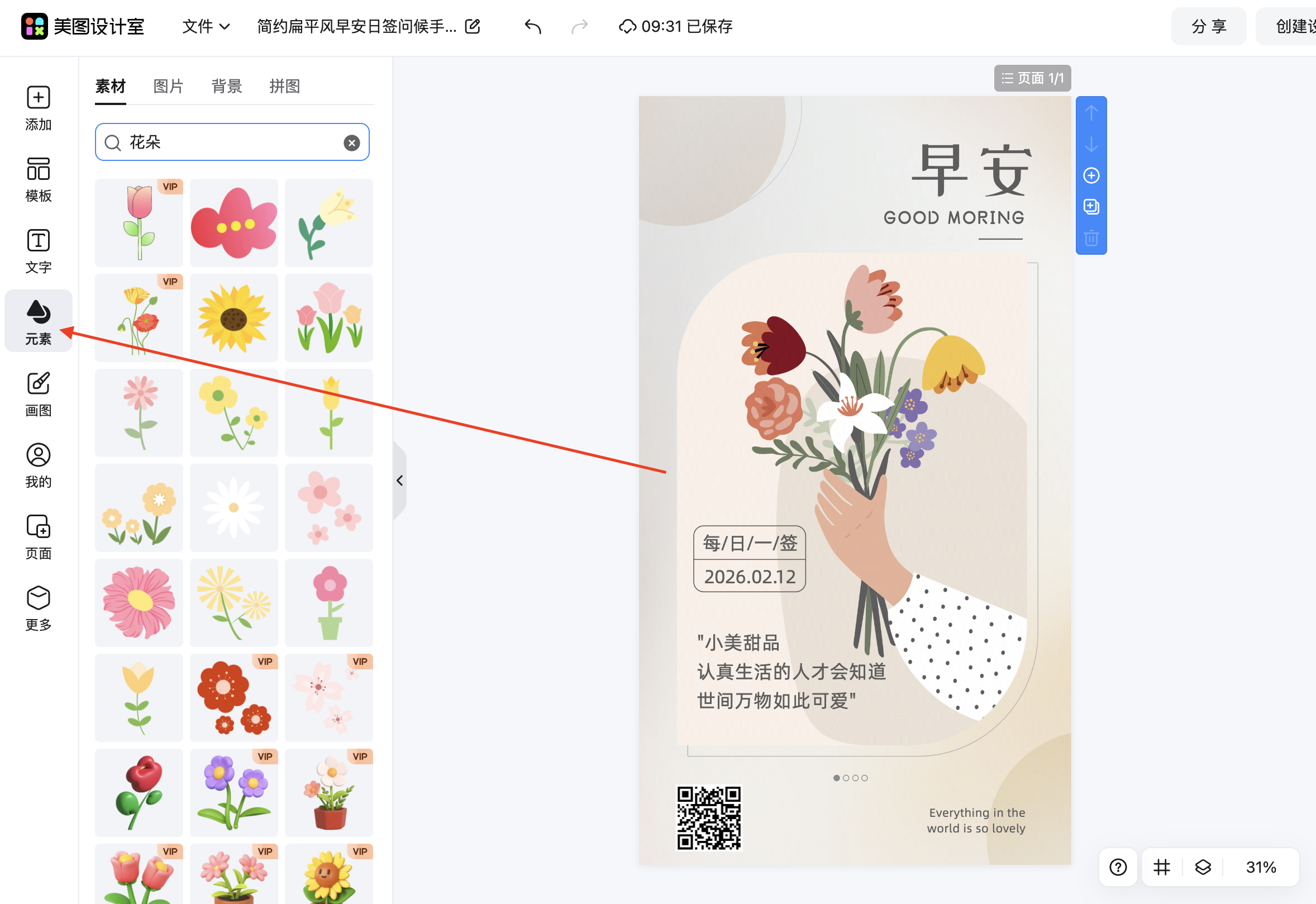Select the sunflower sticker thumbnail

pyautogui.click(x=233, y=317)
